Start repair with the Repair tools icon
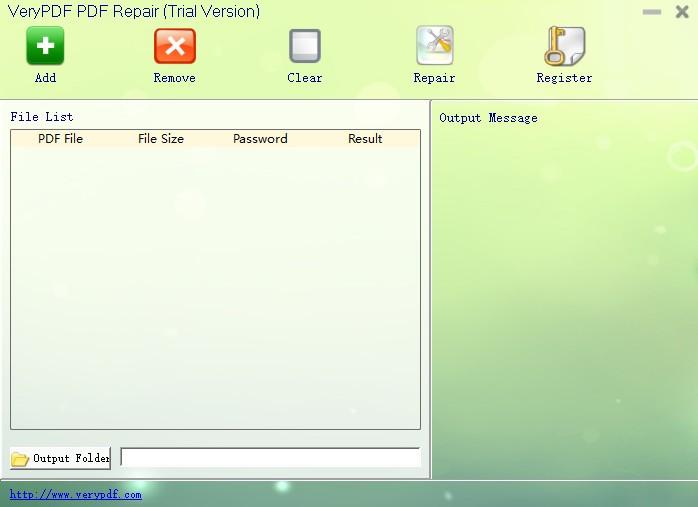Viewport: 698px width, 507px height. pos(434,45)
